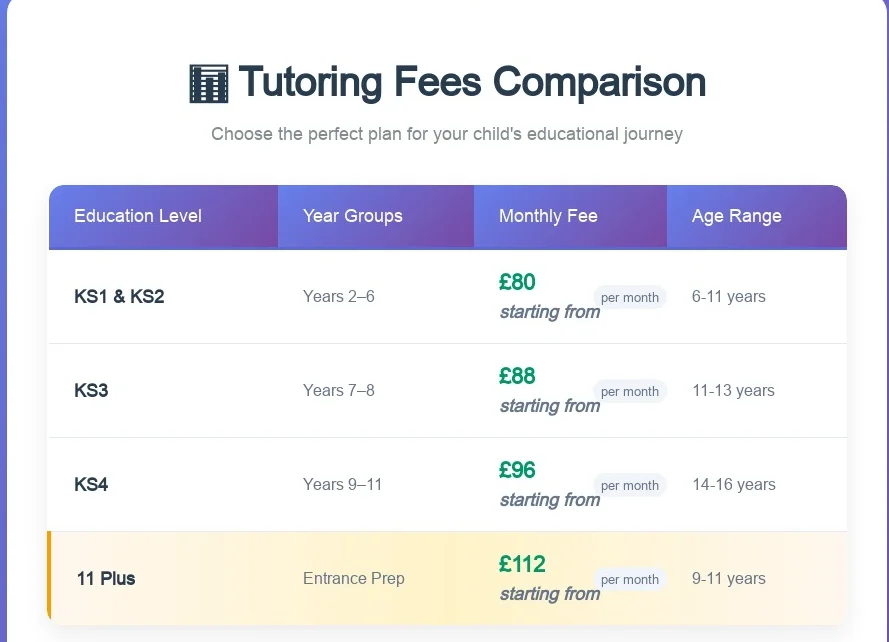The height and width of the screenshot is (642, 889).
Task: Click the per month badge in 11 Plus row
Action: (629, 580)
